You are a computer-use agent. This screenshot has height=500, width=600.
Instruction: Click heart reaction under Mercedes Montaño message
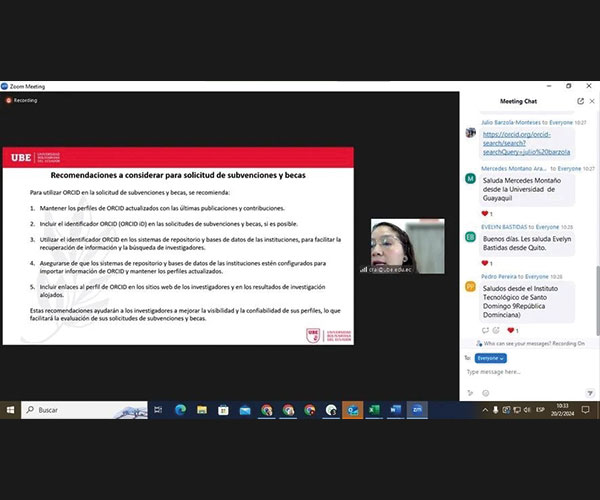pyautogui.click(x=487, y=213)
